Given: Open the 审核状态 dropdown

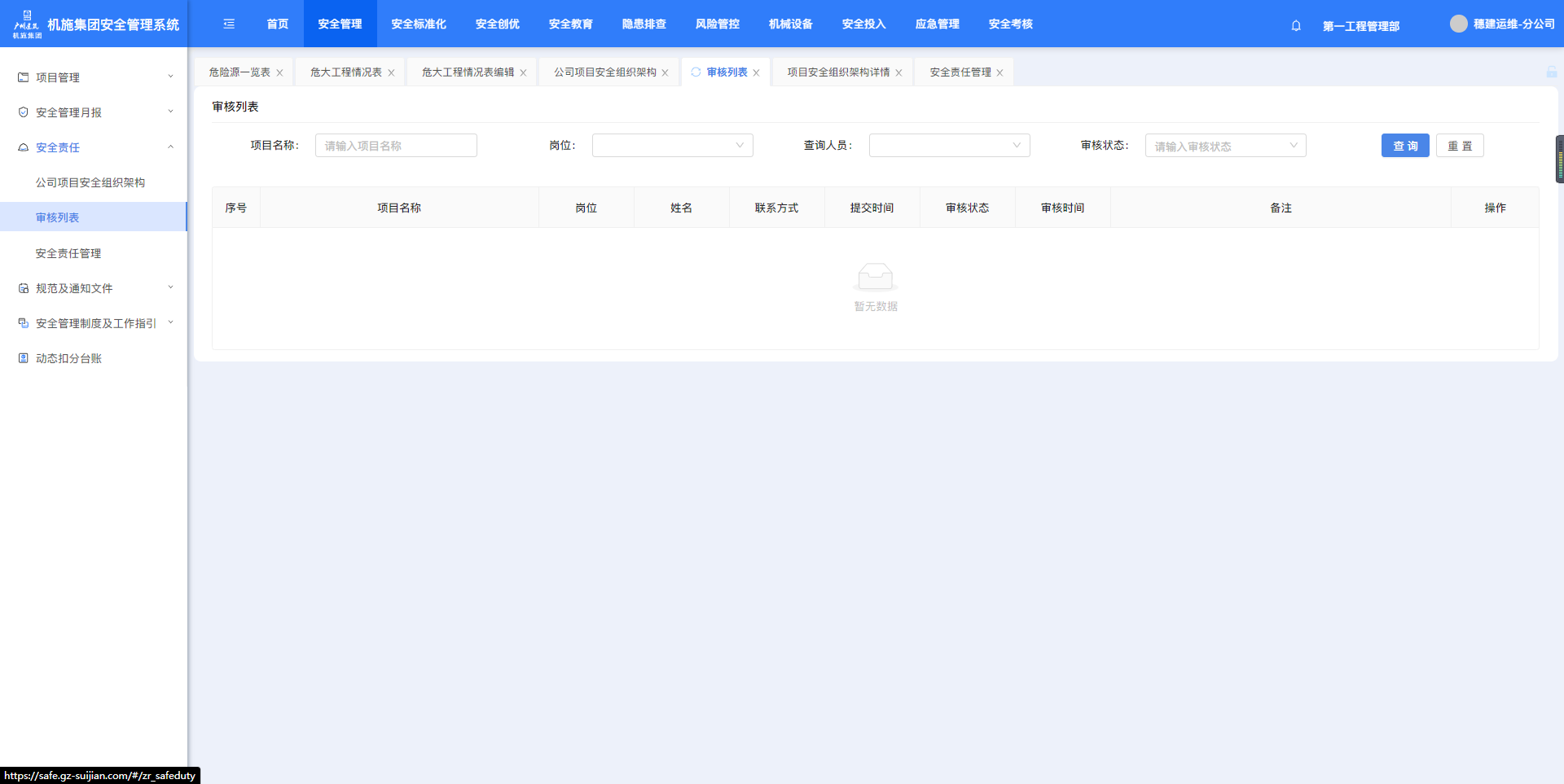Looking at the screenshot, I should click(1225, 146).
